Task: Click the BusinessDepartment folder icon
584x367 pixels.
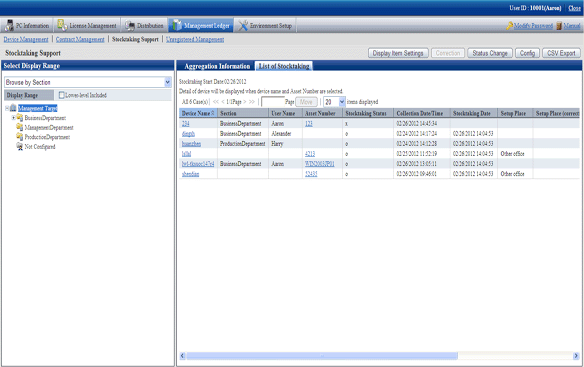Action: tap(19, 118)
